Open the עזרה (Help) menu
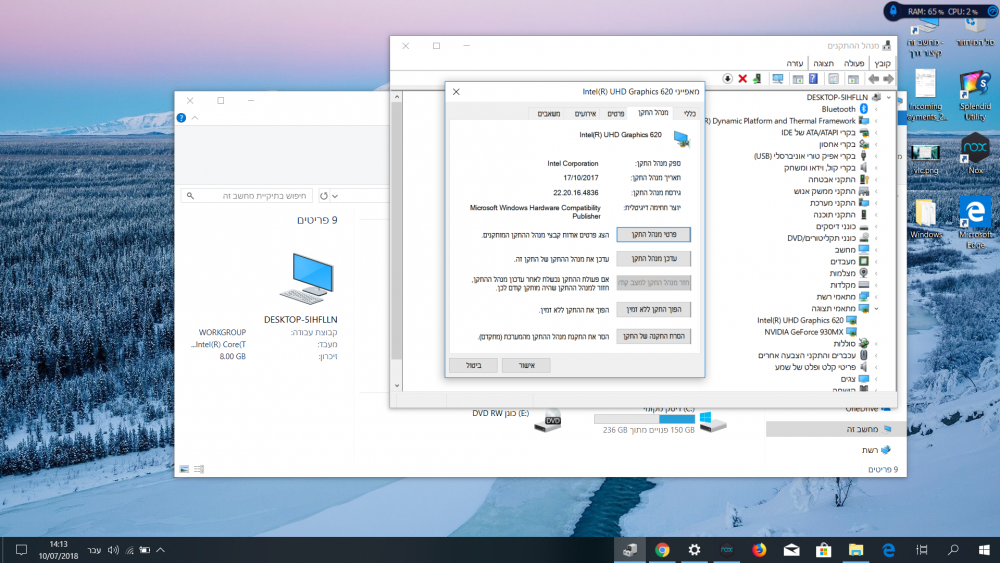Viewport: 1000px width, 563px height. (x=795, y=63)
